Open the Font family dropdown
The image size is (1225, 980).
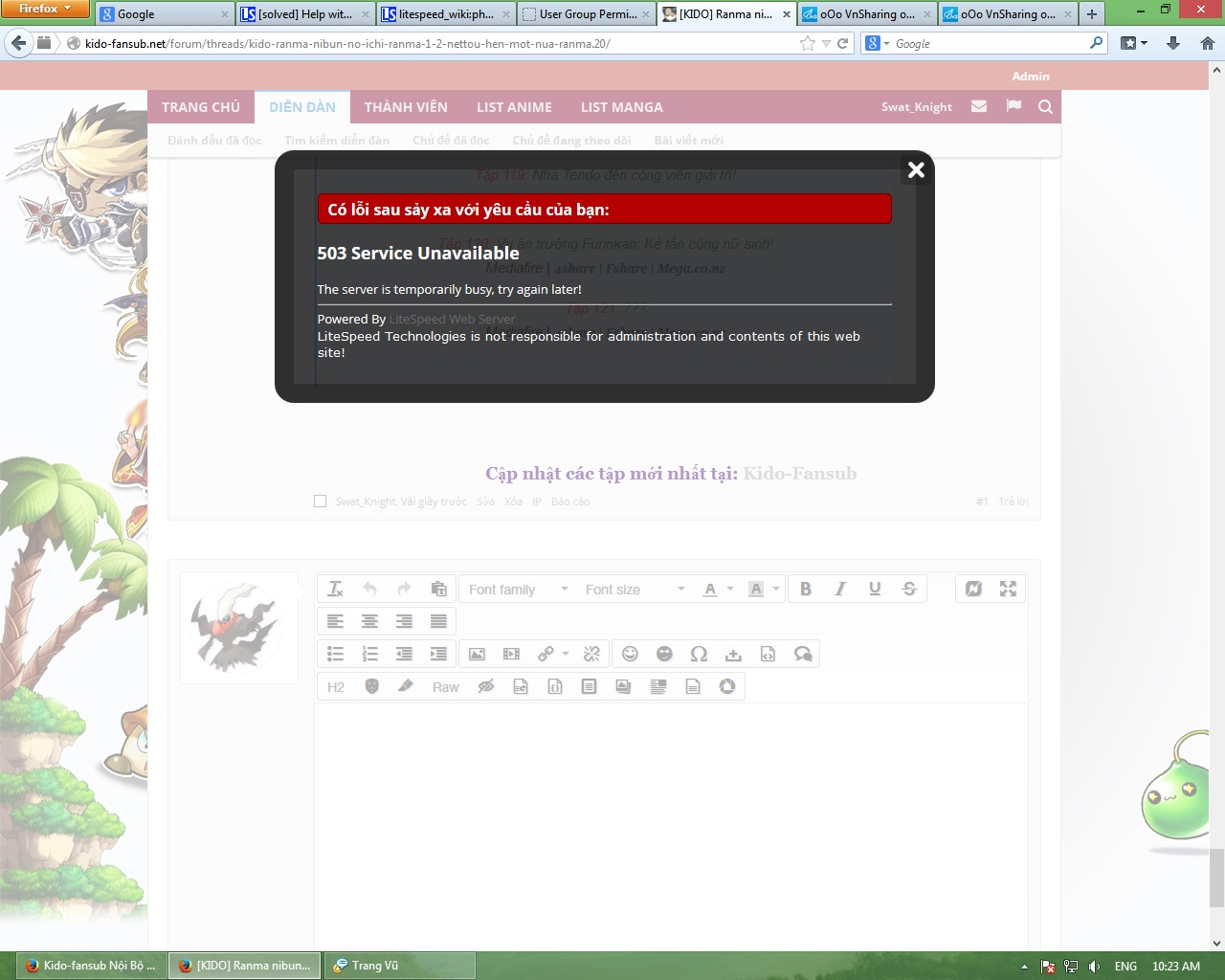[x=518, y=590]
